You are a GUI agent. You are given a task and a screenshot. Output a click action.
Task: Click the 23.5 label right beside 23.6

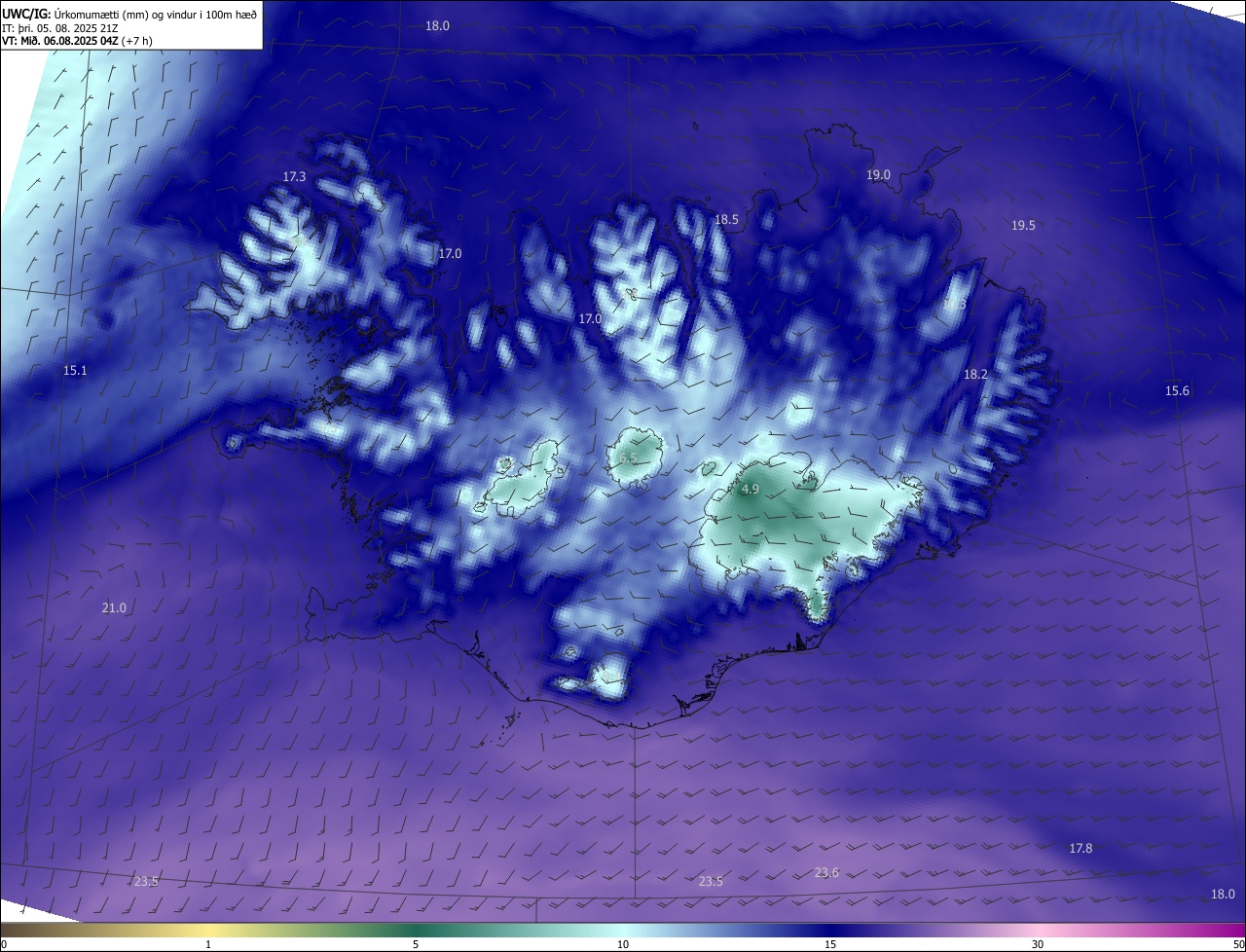pyautogui.click(x=711, y=881)
